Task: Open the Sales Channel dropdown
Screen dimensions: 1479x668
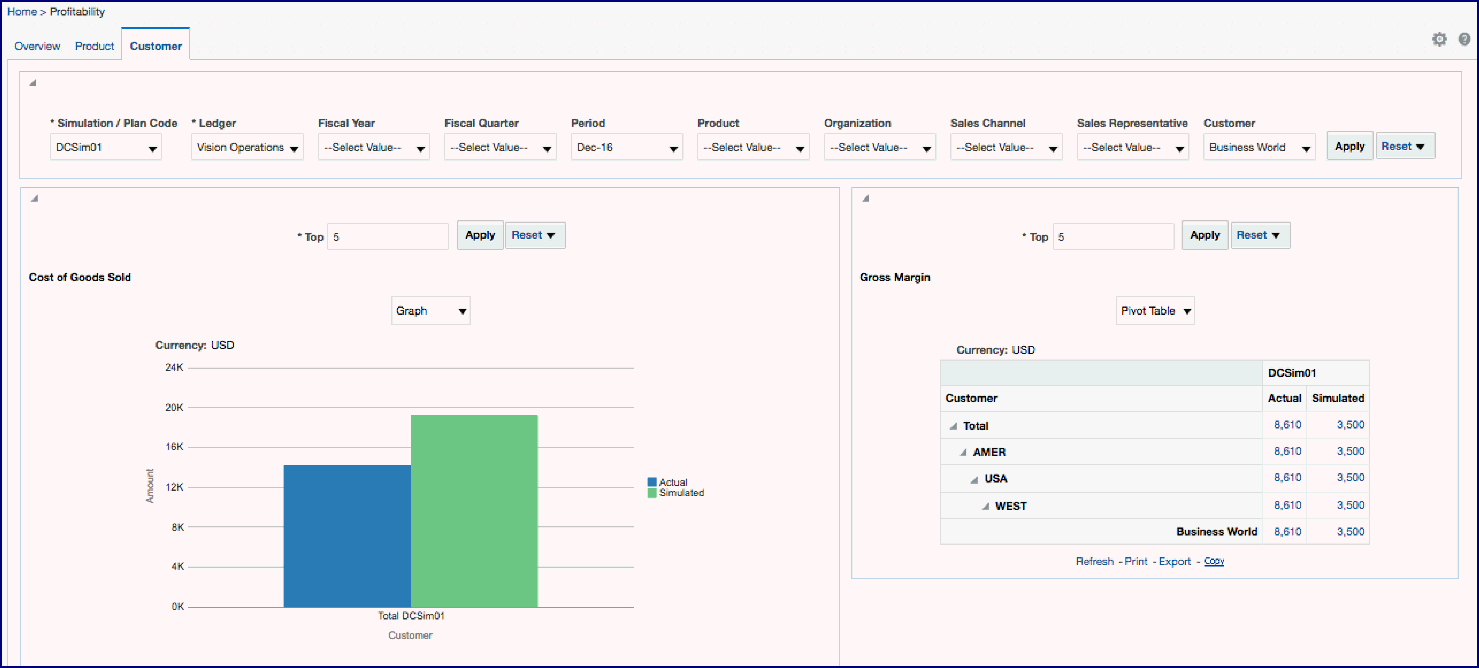Action: point(1006,147)
